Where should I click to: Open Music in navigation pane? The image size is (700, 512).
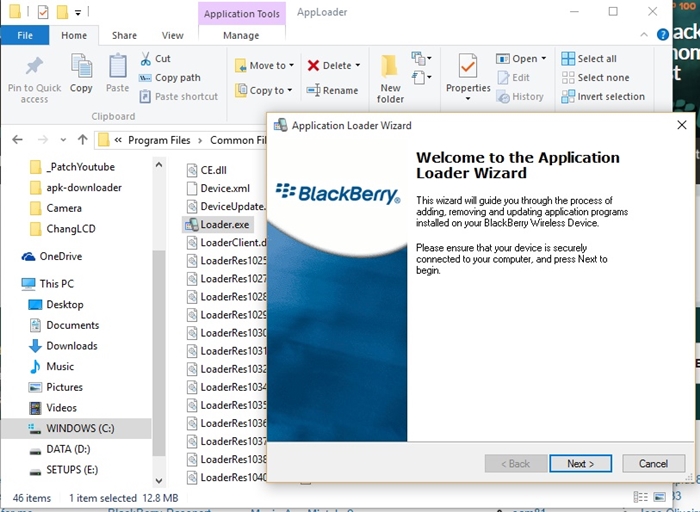pos(51,366)
